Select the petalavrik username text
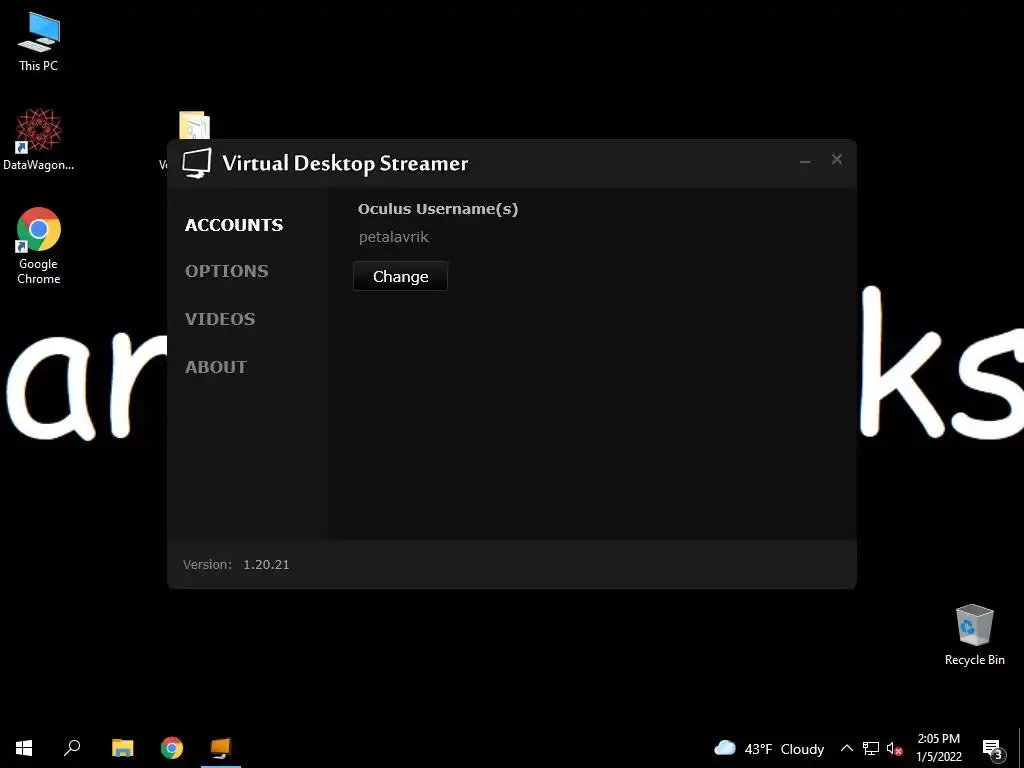 click(394, 237)
